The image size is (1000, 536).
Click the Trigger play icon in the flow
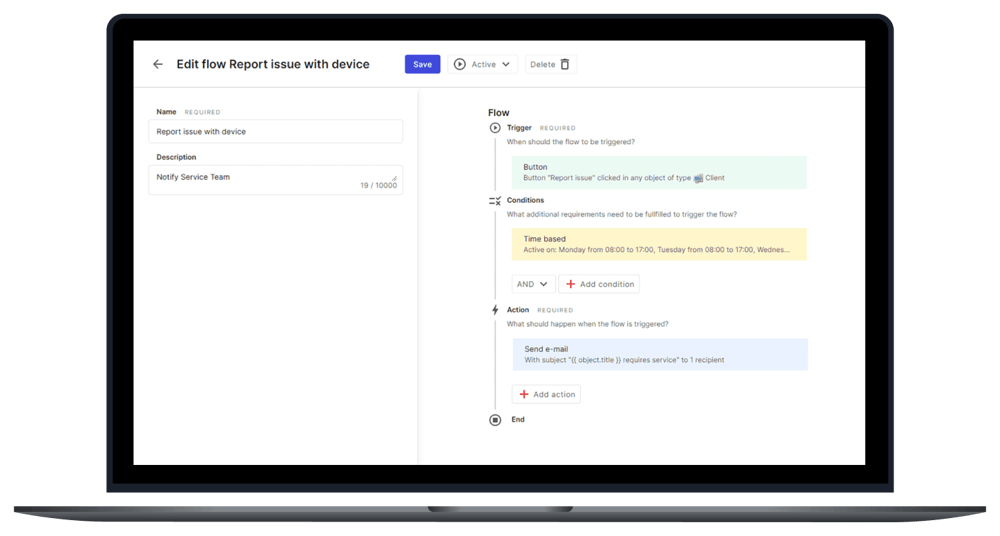point(495,128)
